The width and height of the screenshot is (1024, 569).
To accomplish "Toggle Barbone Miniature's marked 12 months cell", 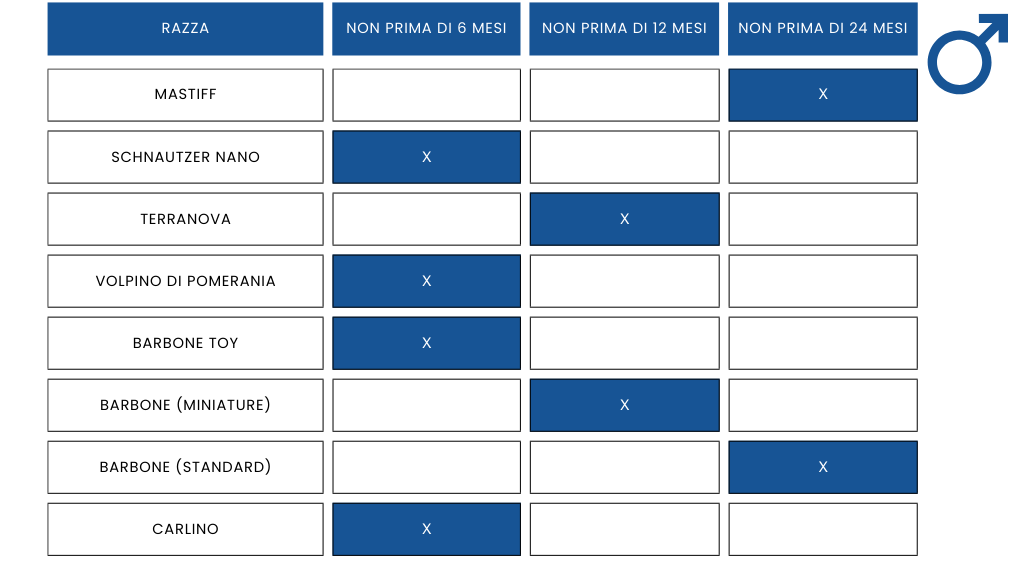I will tap(624, 405).
